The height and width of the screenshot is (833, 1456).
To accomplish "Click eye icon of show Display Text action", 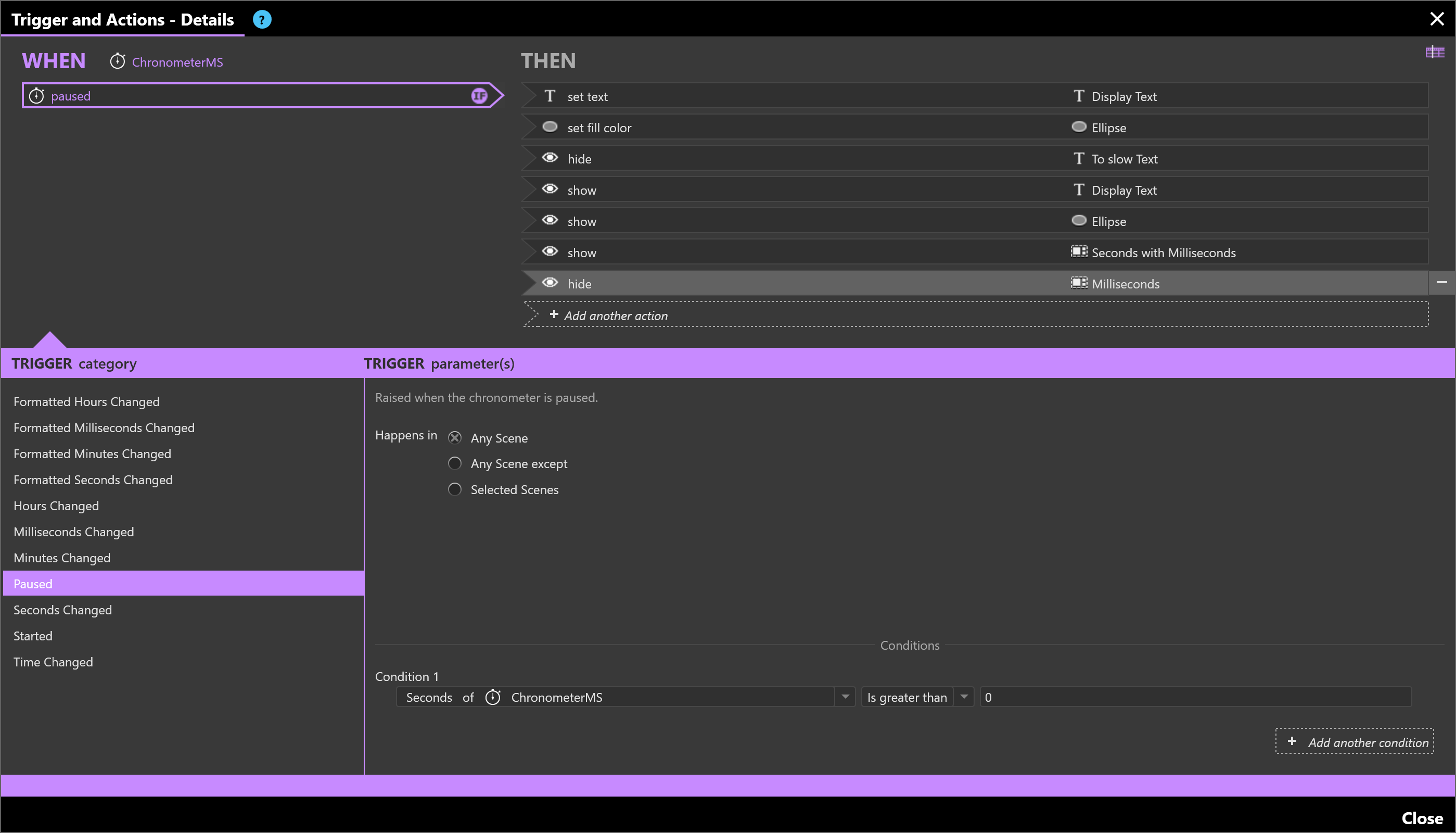I will (550, 189).
